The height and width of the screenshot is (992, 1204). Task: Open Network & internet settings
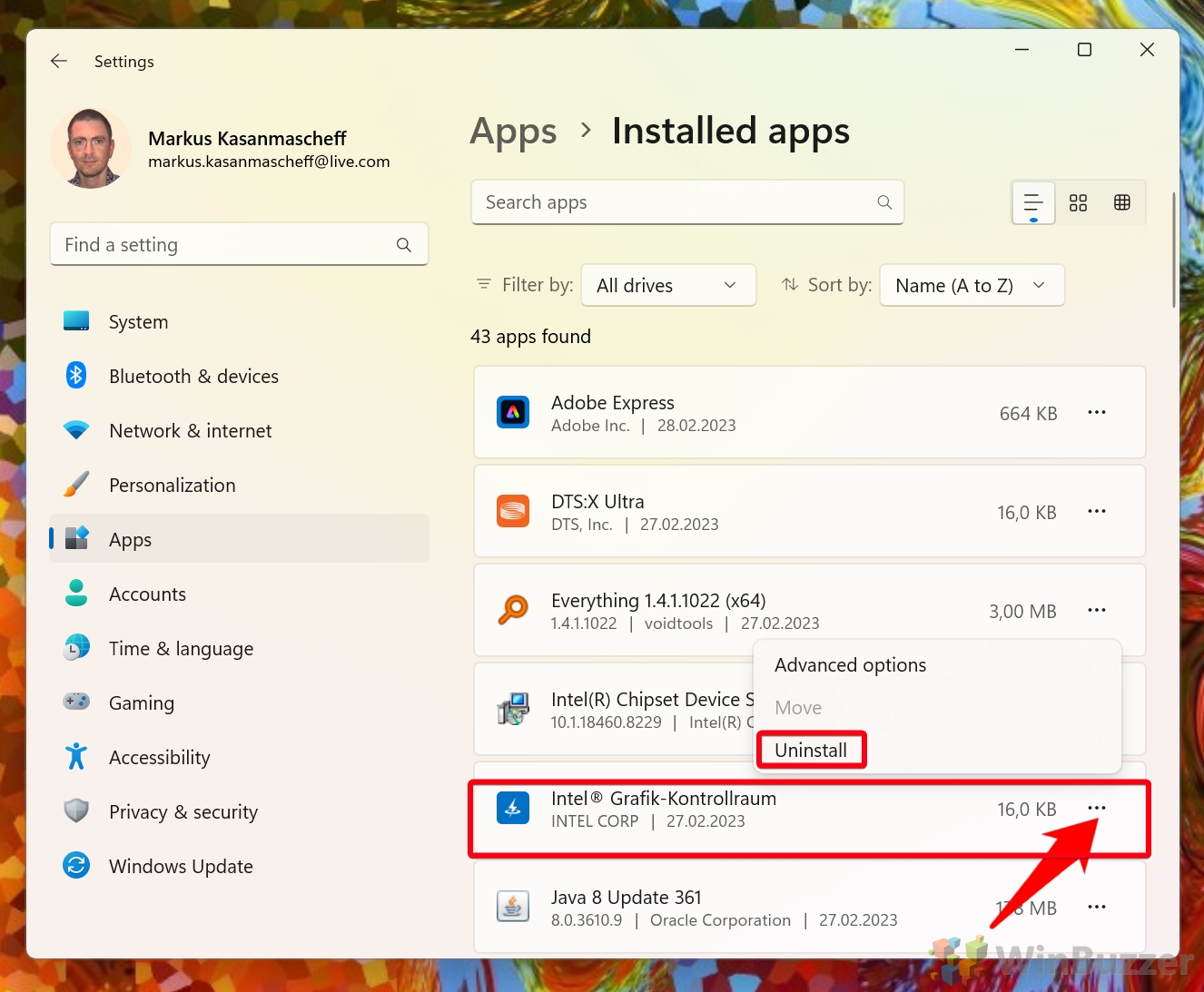(x=190, y=430)
